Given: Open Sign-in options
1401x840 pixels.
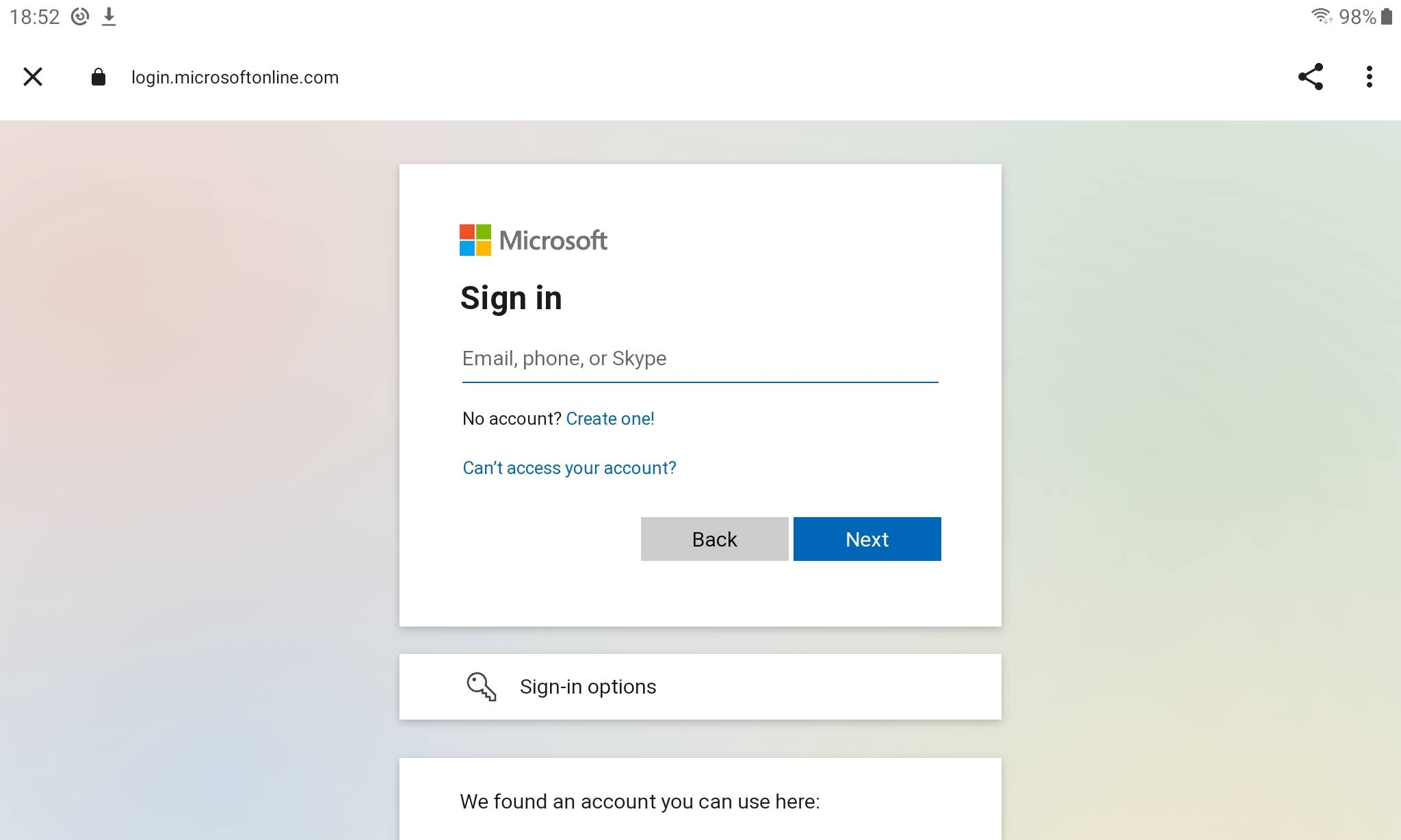Looking at the screenshot, I should pos(587,687).
